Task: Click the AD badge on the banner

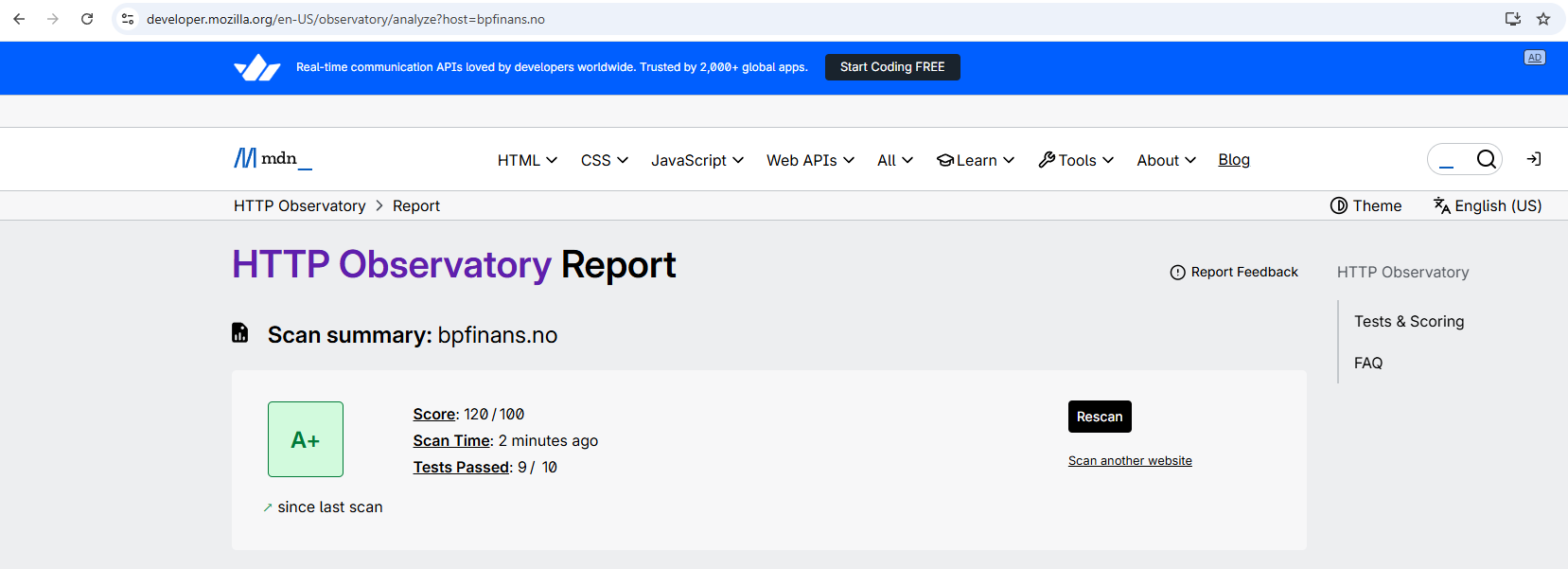Action: 1535,58
